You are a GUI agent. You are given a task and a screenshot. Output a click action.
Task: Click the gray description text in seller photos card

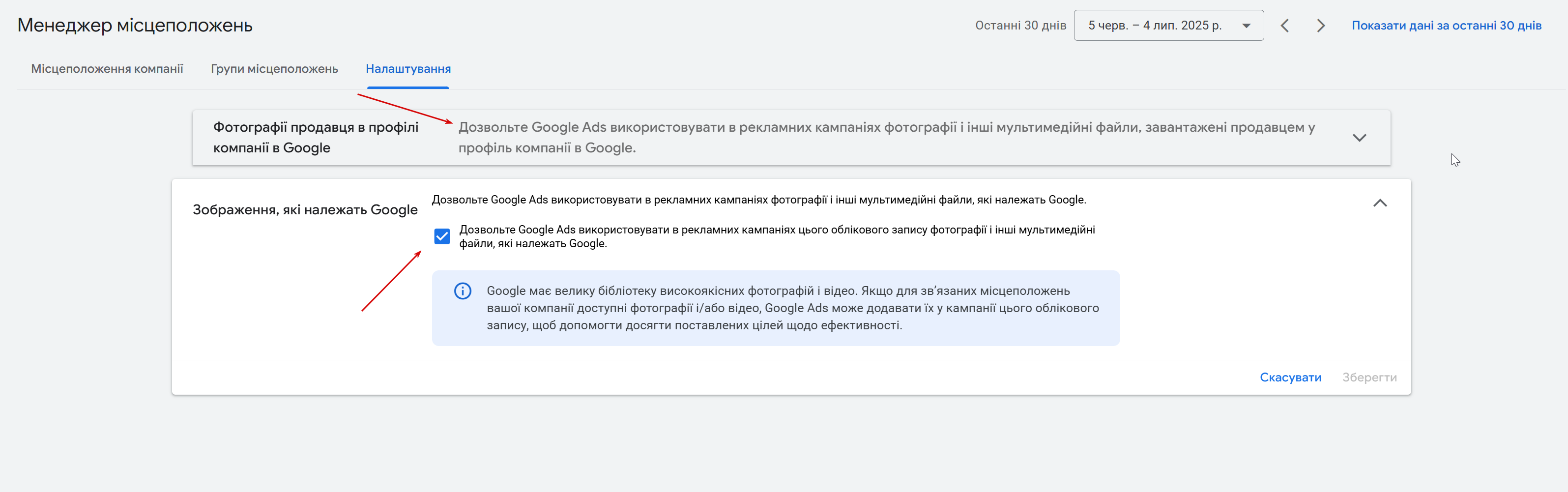click(887, 138)
